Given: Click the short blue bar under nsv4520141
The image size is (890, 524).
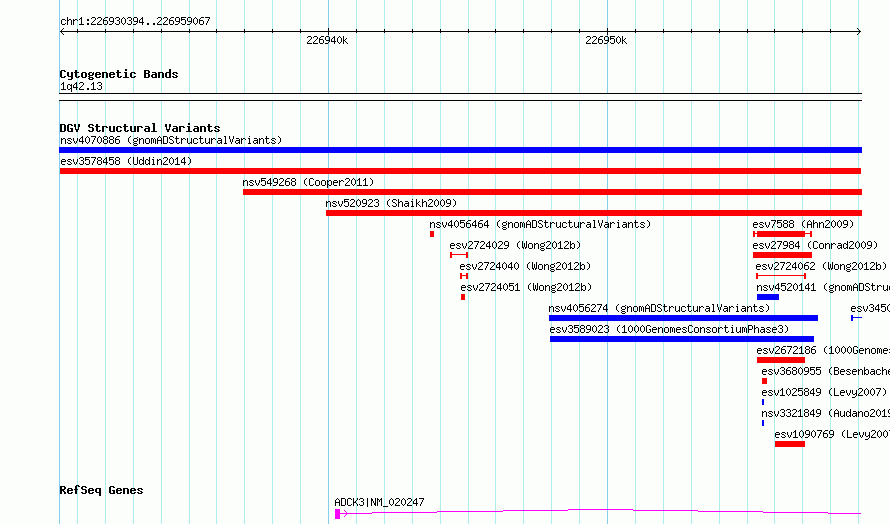Looking at the screenshot, I should pos(768,297).
